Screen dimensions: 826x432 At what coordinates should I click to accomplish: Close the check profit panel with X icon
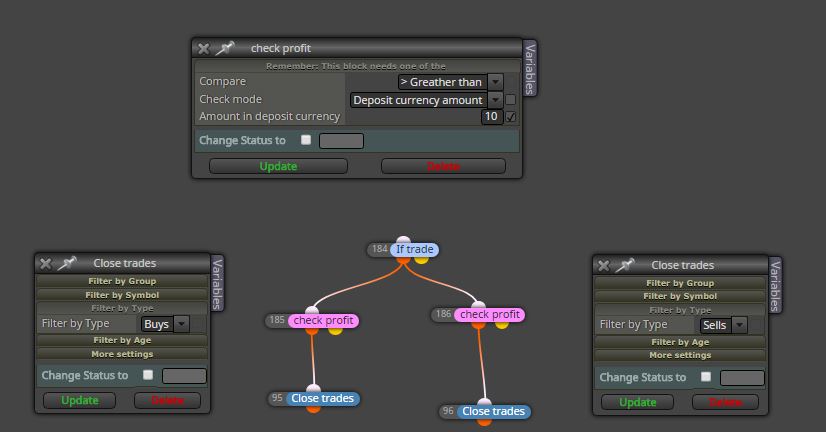(x=203, y=48)
